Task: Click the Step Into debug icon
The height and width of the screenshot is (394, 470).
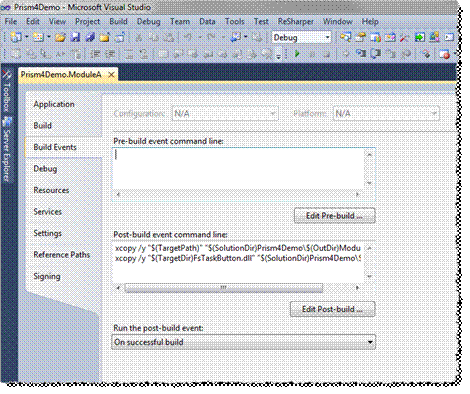Action: tap(361, 53)
